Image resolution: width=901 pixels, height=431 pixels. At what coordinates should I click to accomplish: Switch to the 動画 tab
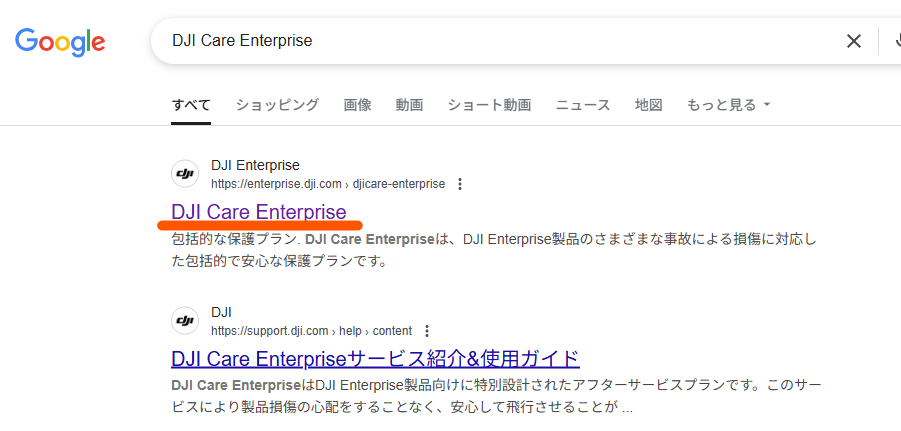[x=409, y=105]
